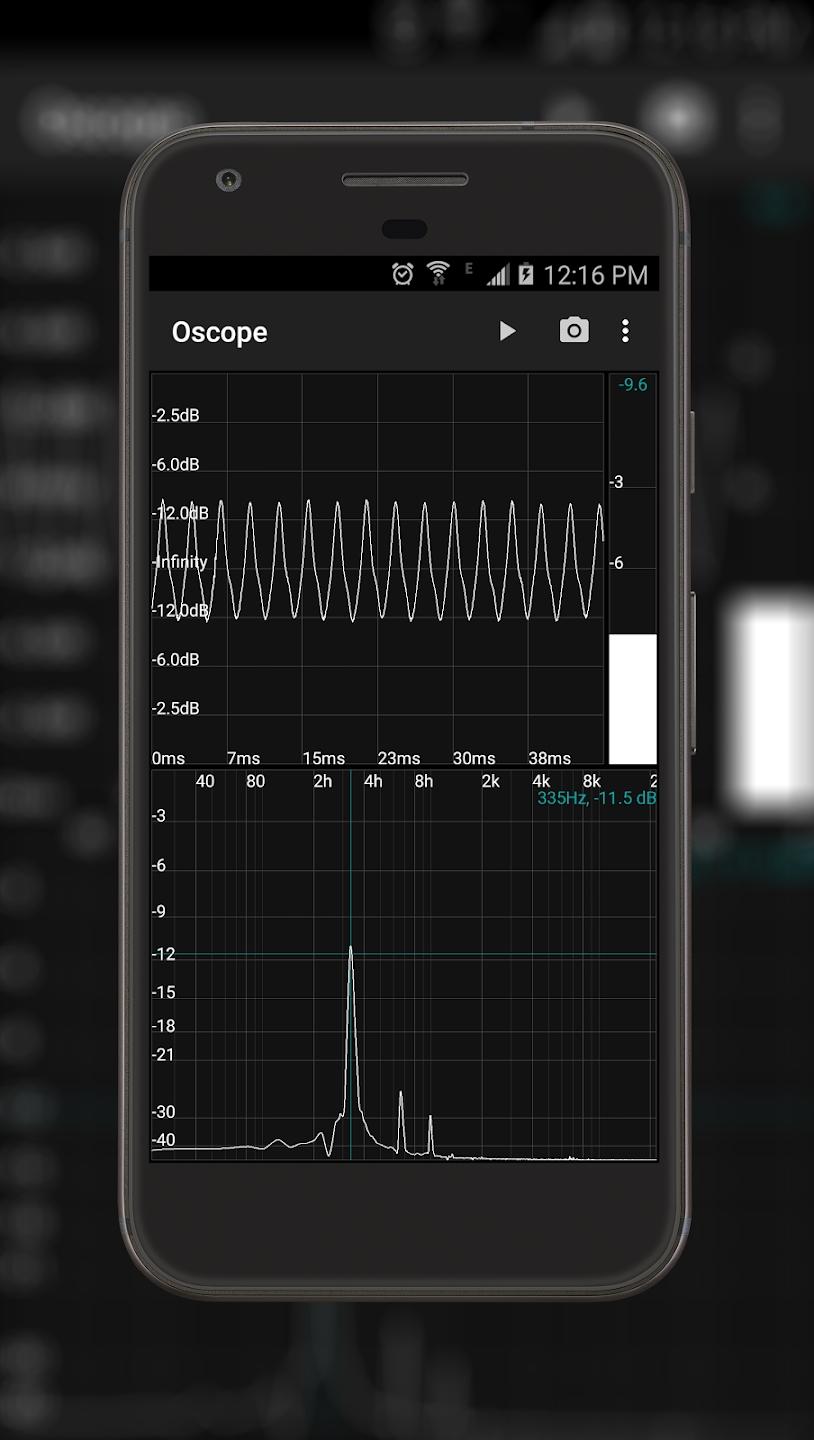814x1440 pixels.
Task: Take a screenshot using the camera icon
Action: tap(573, 330)
